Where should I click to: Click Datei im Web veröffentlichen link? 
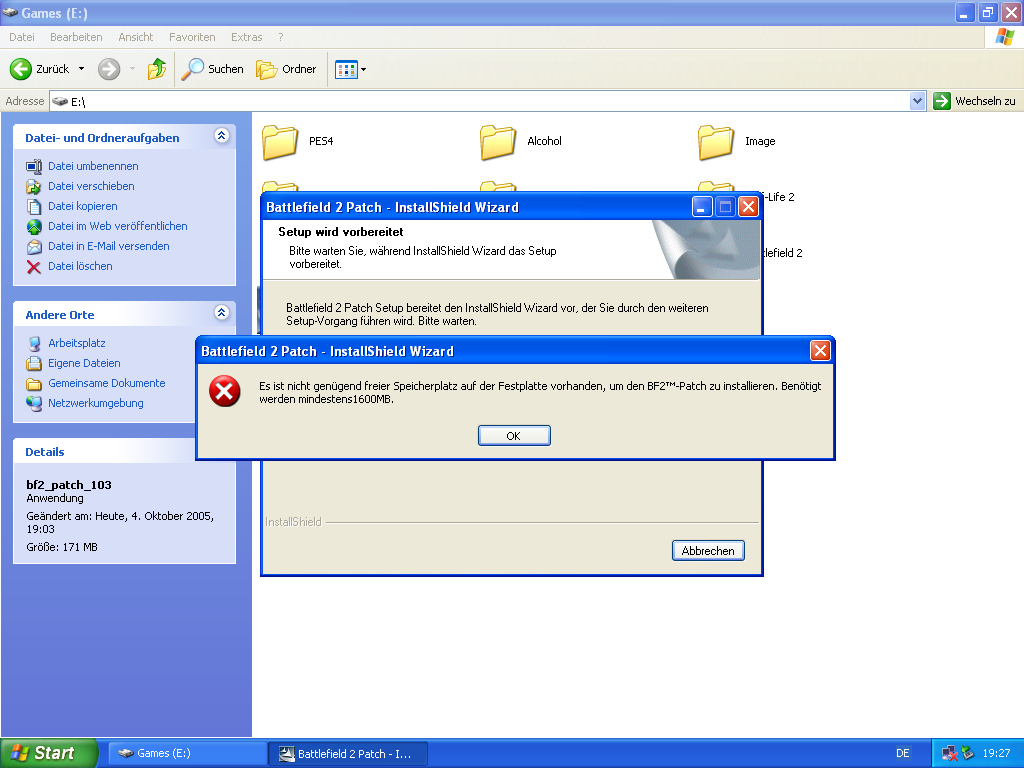pyautogui.click(x=118, y=226)
